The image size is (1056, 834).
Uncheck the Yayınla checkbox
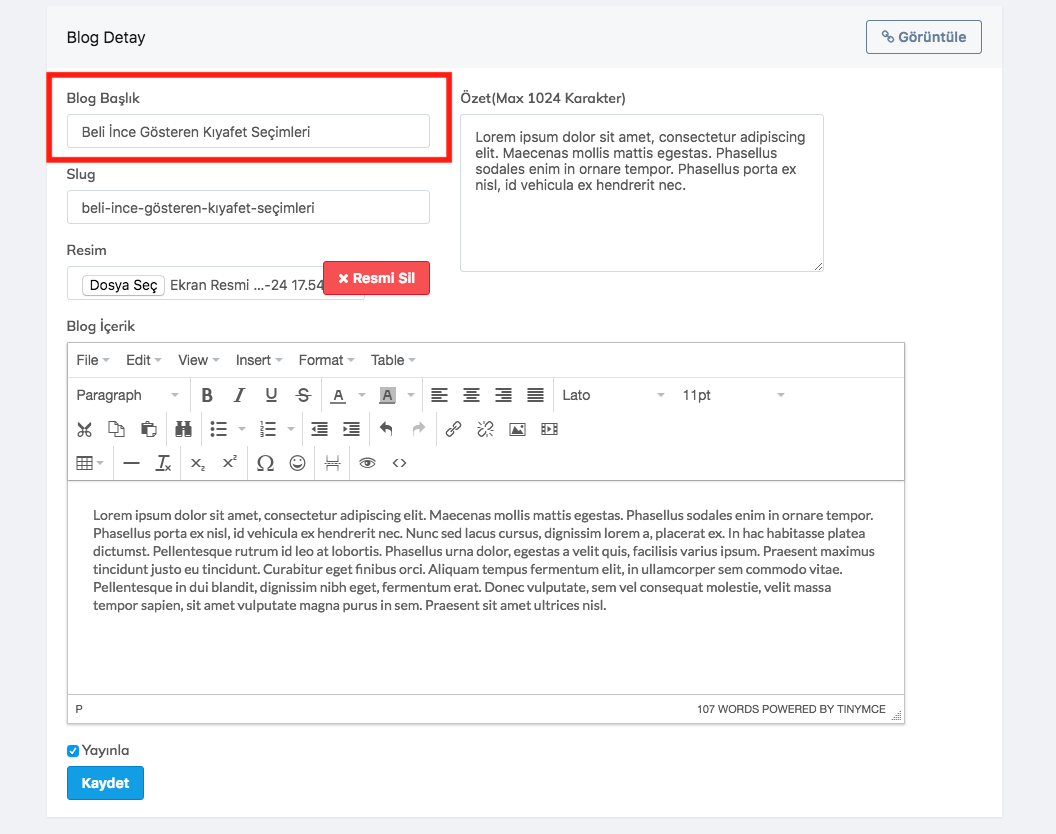coord(73,751)
